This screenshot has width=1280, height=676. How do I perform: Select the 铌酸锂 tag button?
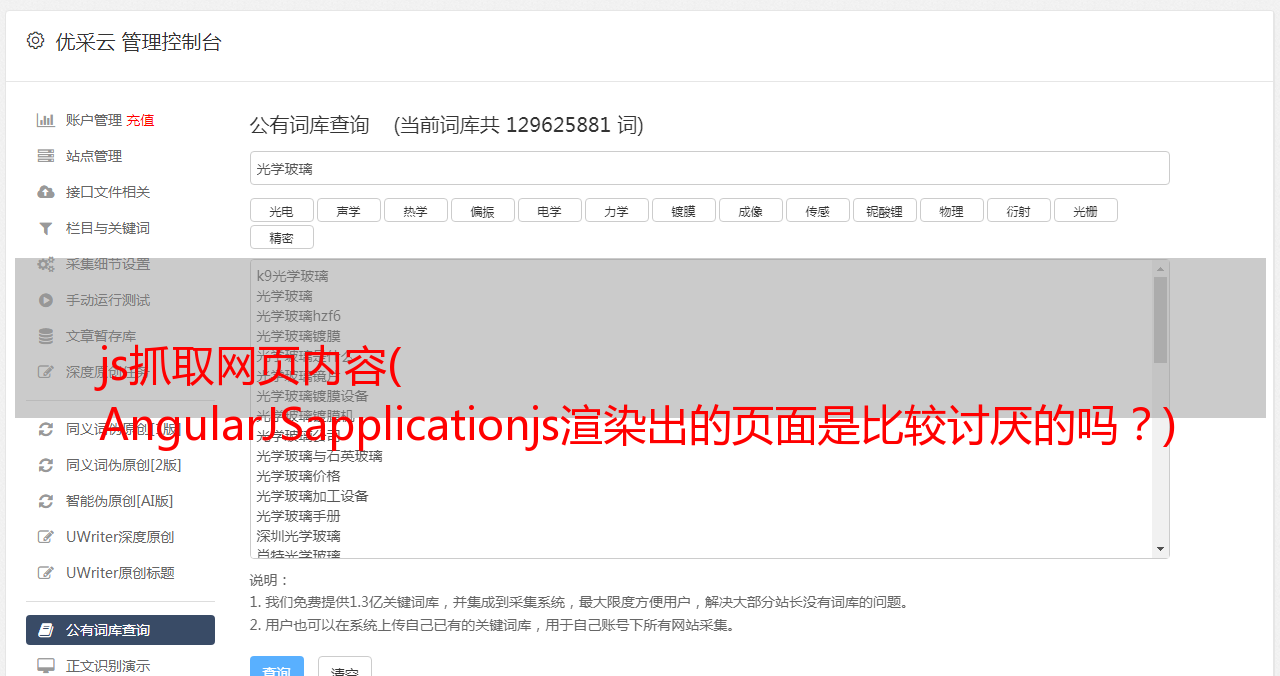point(884,210)
